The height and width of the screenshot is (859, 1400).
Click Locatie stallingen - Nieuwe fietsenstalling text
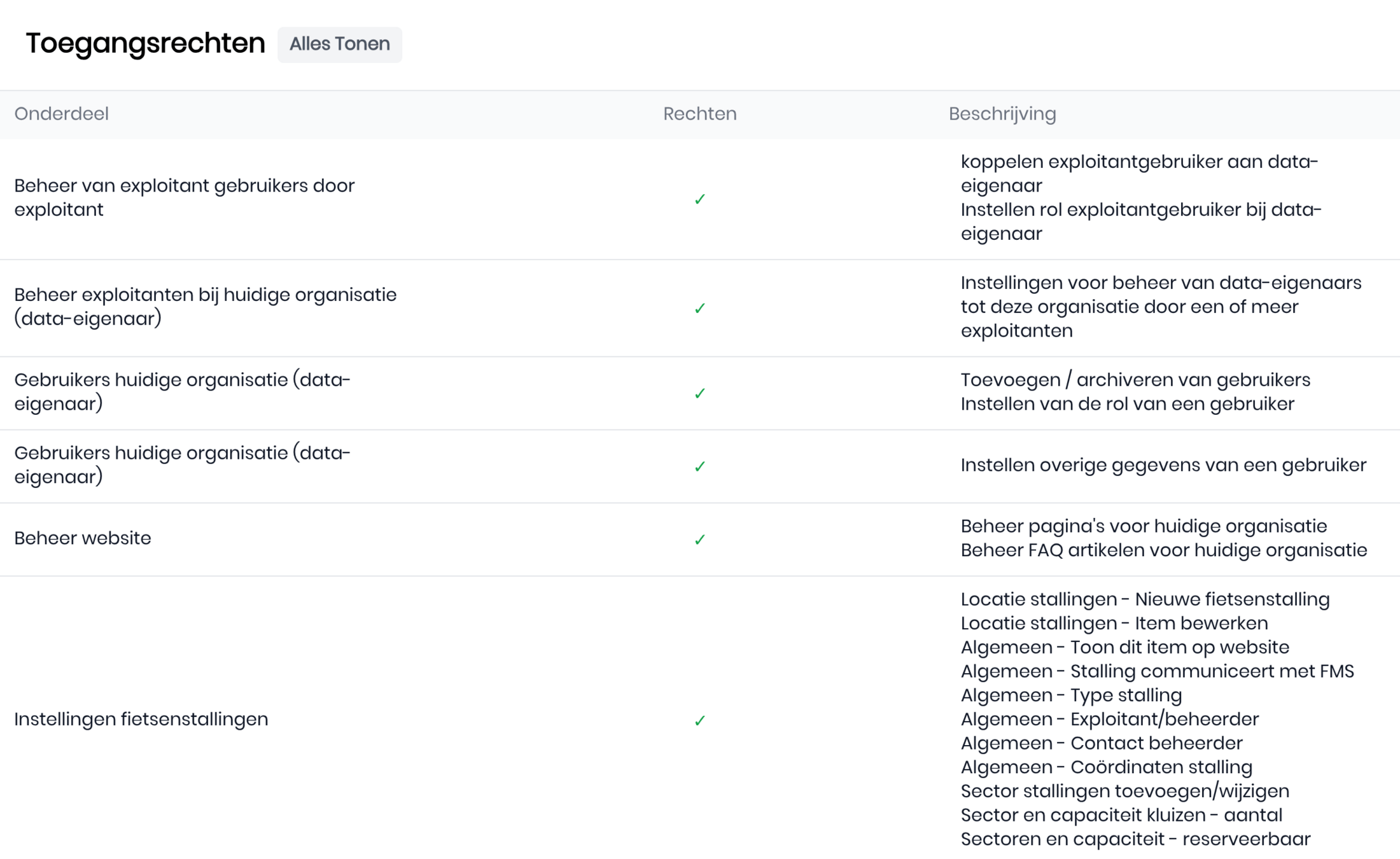click(x=1145, y=599)
